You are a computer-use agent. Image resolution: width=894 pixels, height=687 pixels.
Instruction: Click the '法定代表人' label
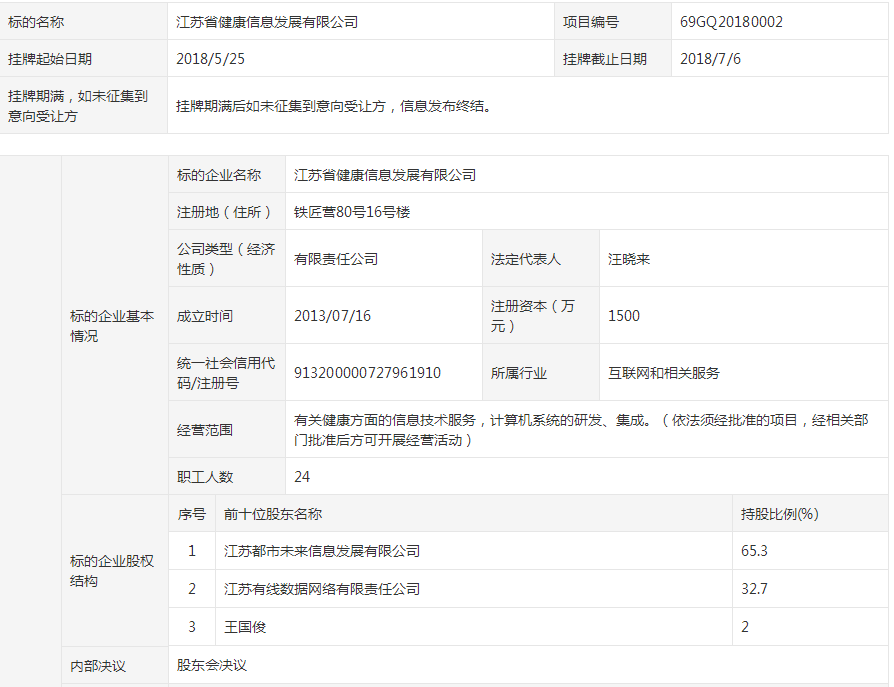point(526,259)
